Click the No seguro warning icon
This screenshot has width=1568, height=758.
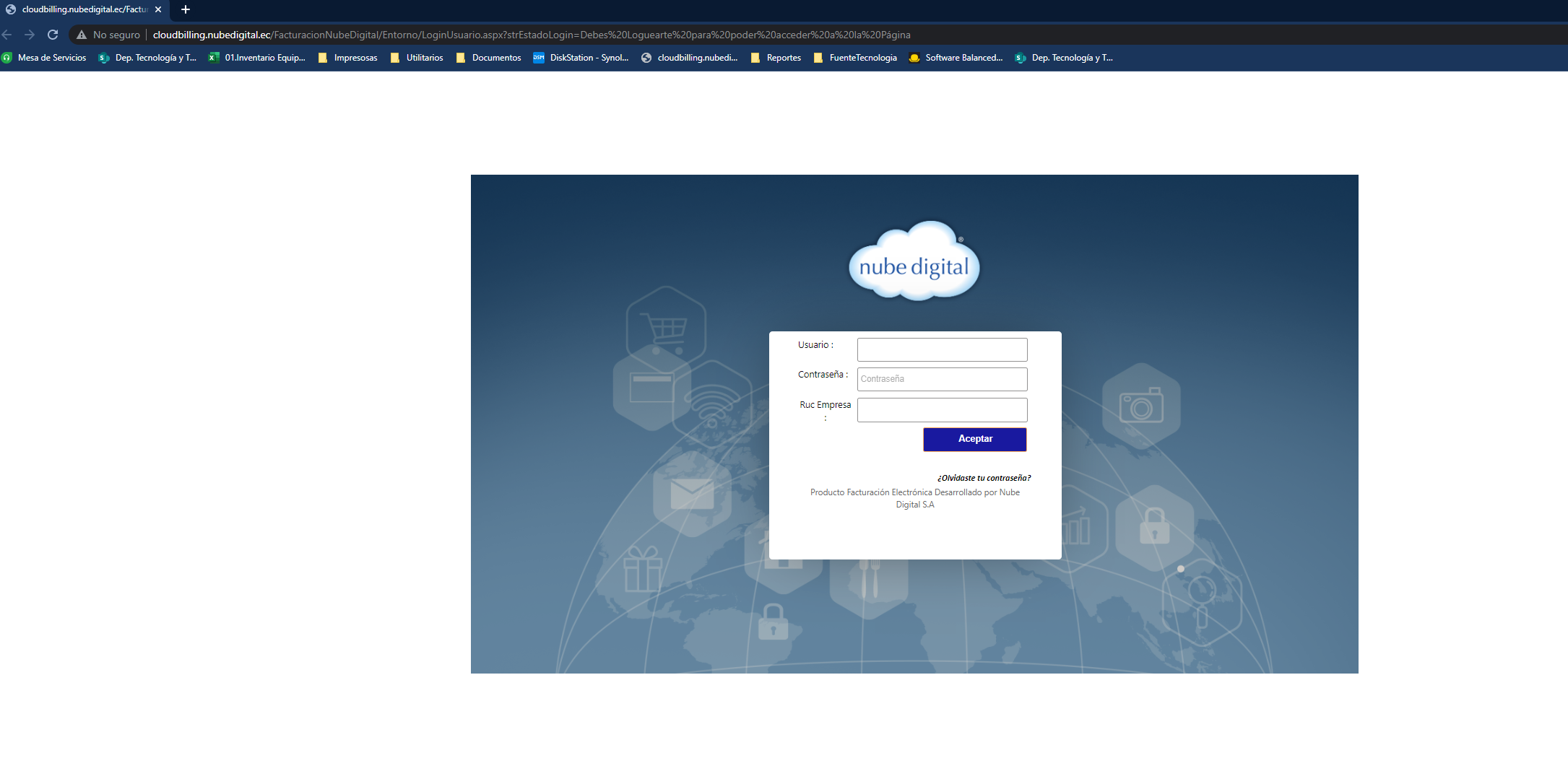(x=82, y=35)
